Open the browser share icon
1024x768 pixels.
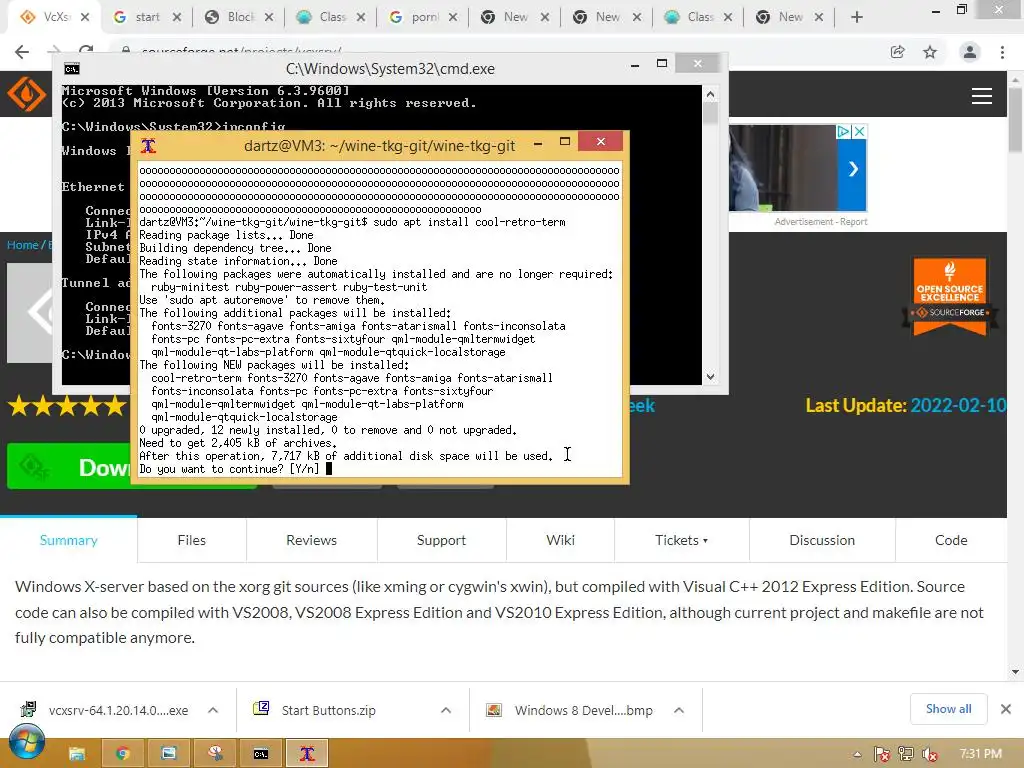897,52
